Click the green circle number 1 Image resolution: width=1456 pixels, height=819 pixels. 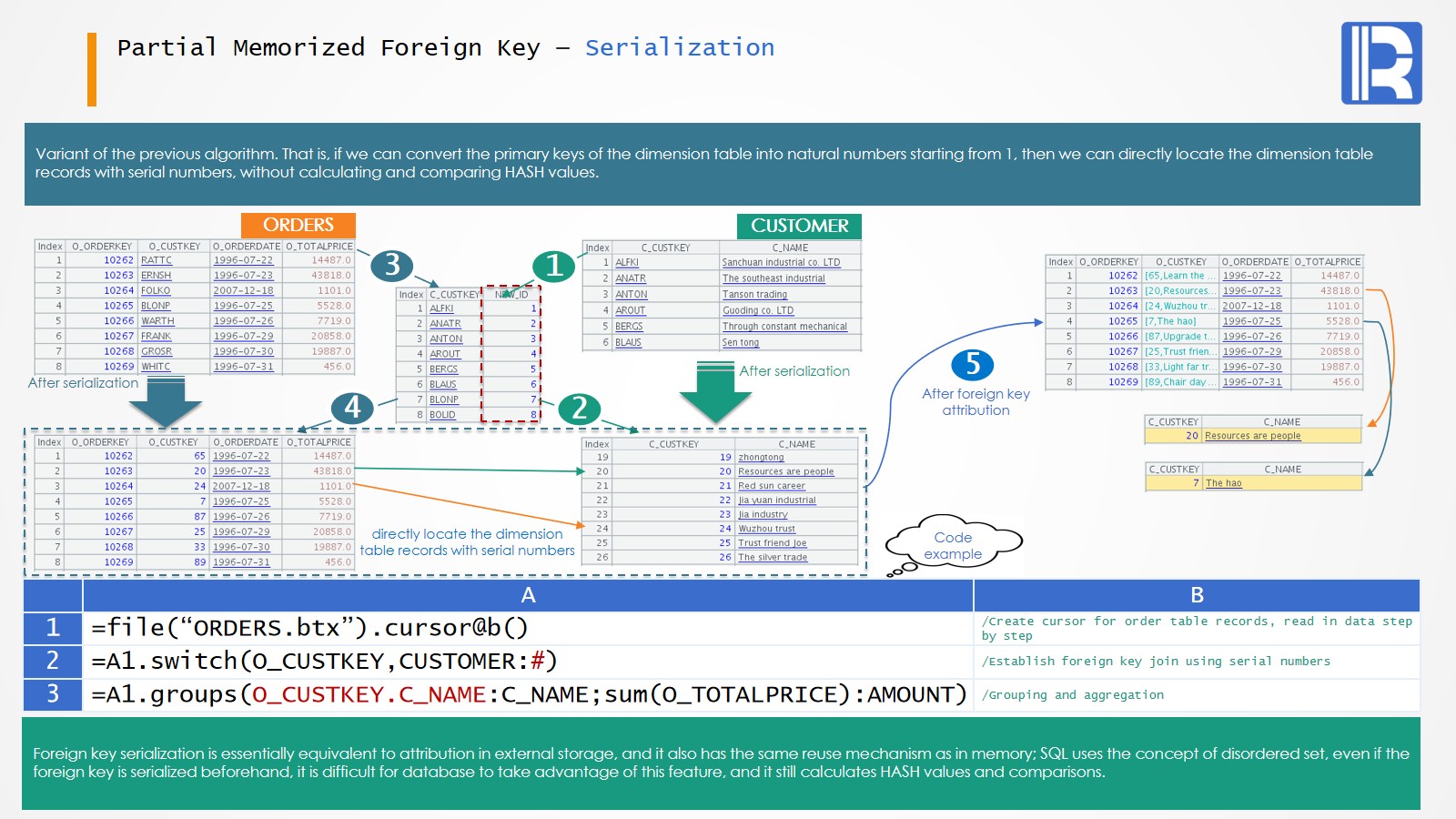tap(554, 266)
